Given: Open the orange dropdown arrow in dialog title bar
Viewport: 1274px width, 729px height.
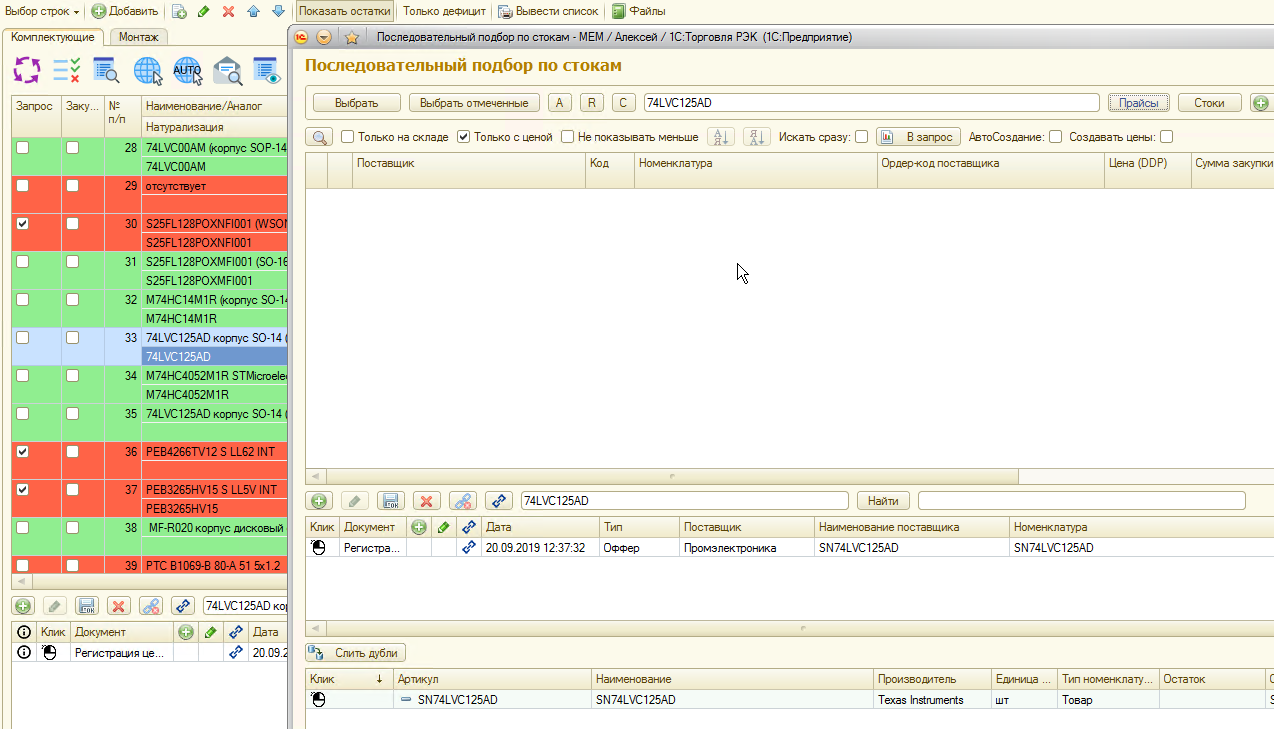Looking at the screenshot, I should (x=324, y=37).
